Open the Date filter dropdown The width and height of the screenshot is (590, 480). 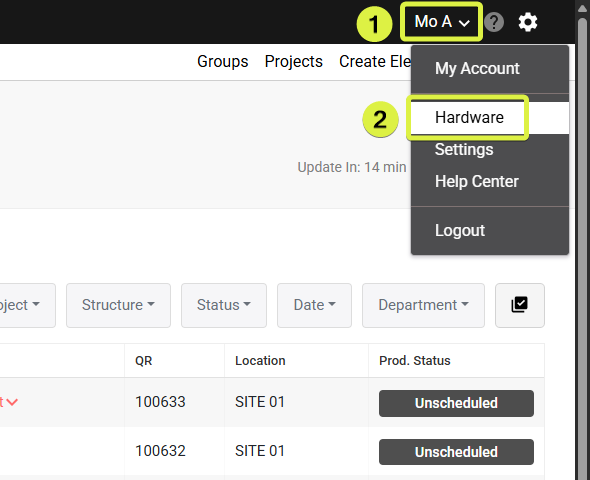coord(315,305)
